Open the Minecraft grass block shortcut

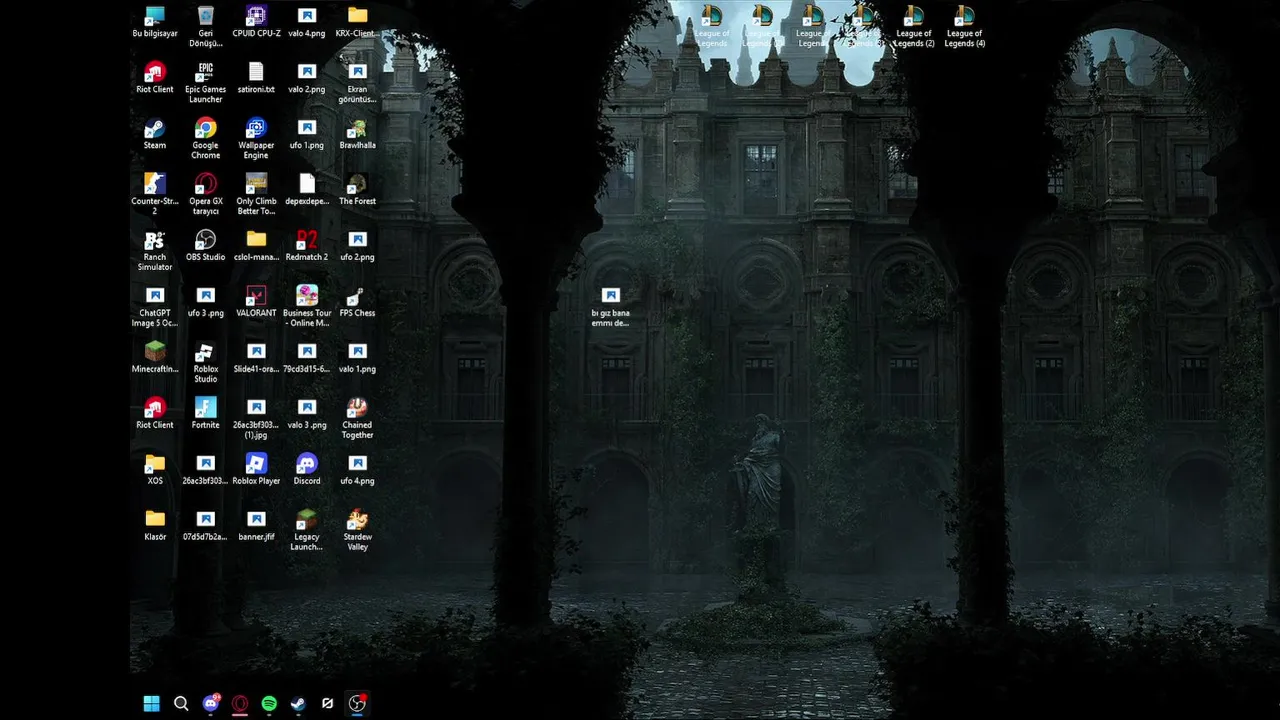154,358
